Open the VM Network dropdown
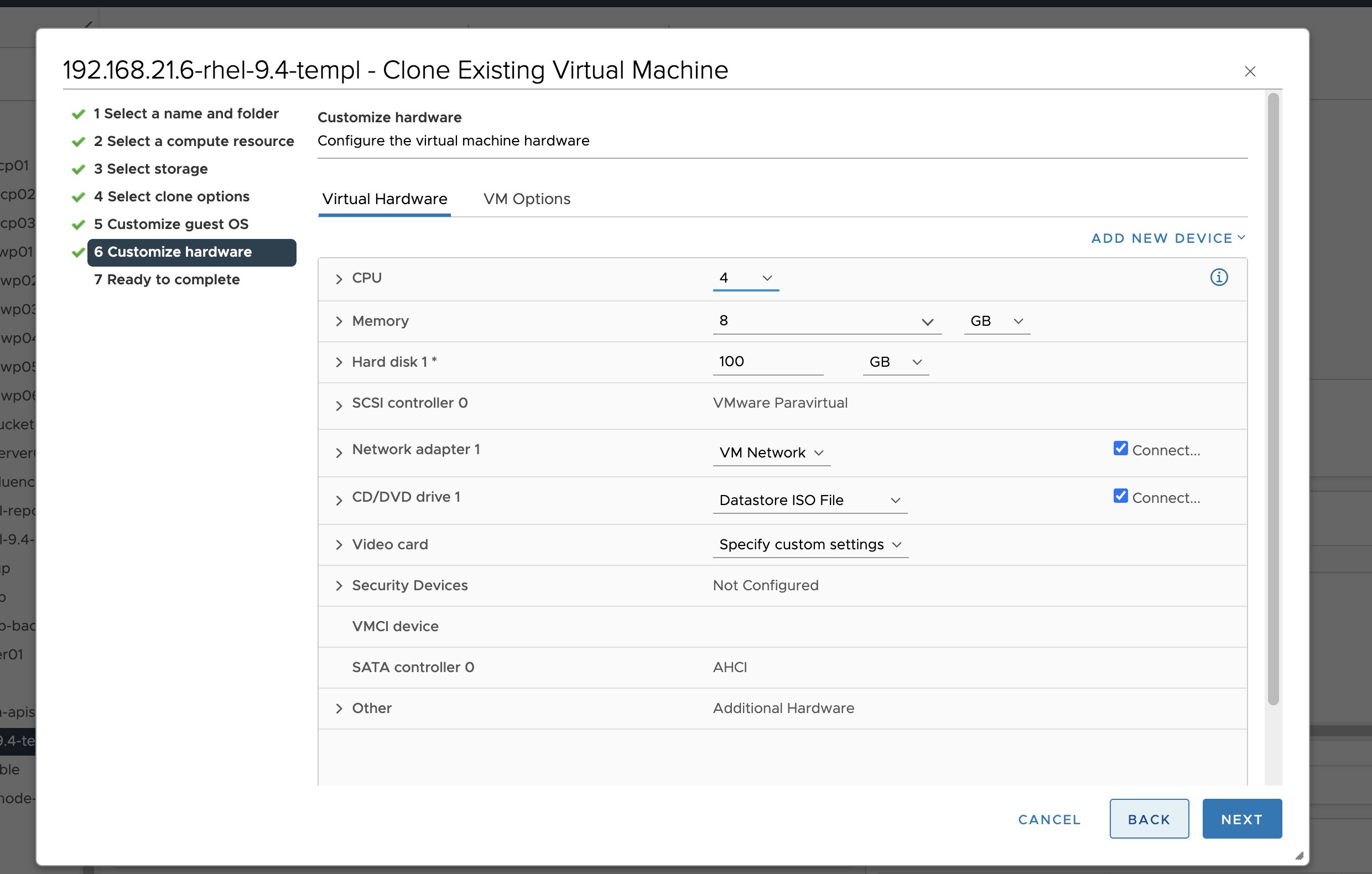Screen dimensions: 1372x874 pyautogui.click(x=771, y=453)
